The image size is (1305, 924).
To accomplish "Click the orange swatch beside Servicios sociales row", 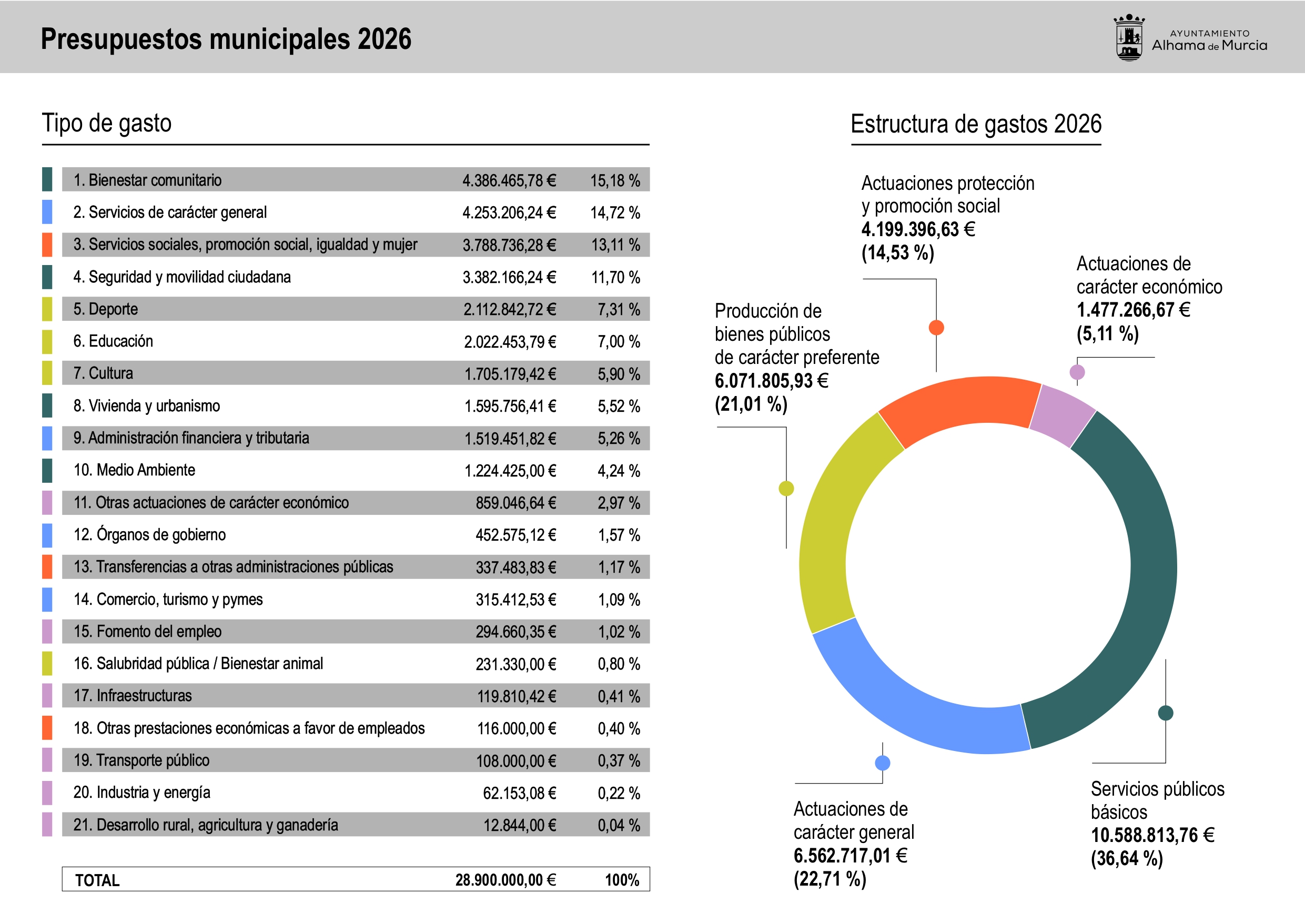I will 47,244.
